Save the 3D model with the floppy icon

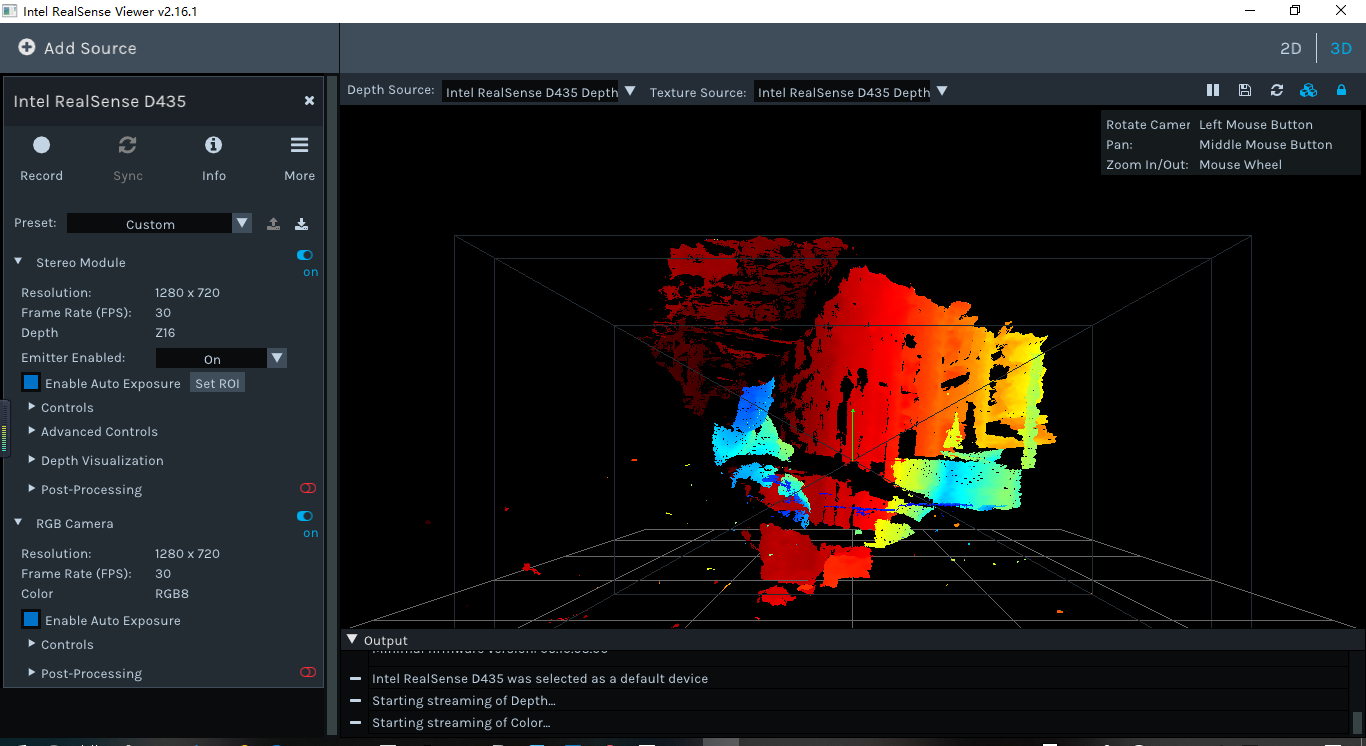(1245, 90)
